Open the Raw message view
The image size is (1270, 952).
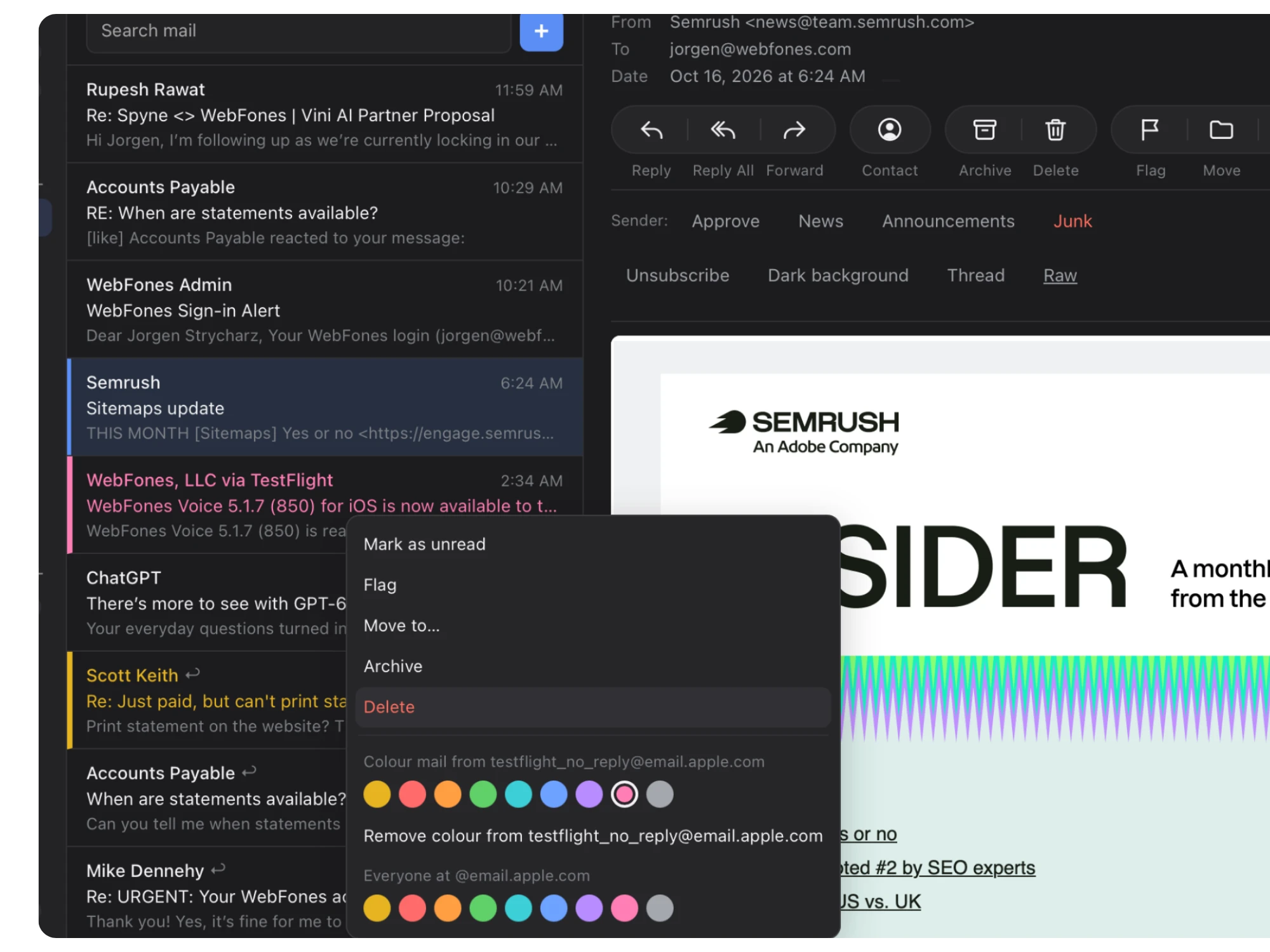[x=1060, y=275]
